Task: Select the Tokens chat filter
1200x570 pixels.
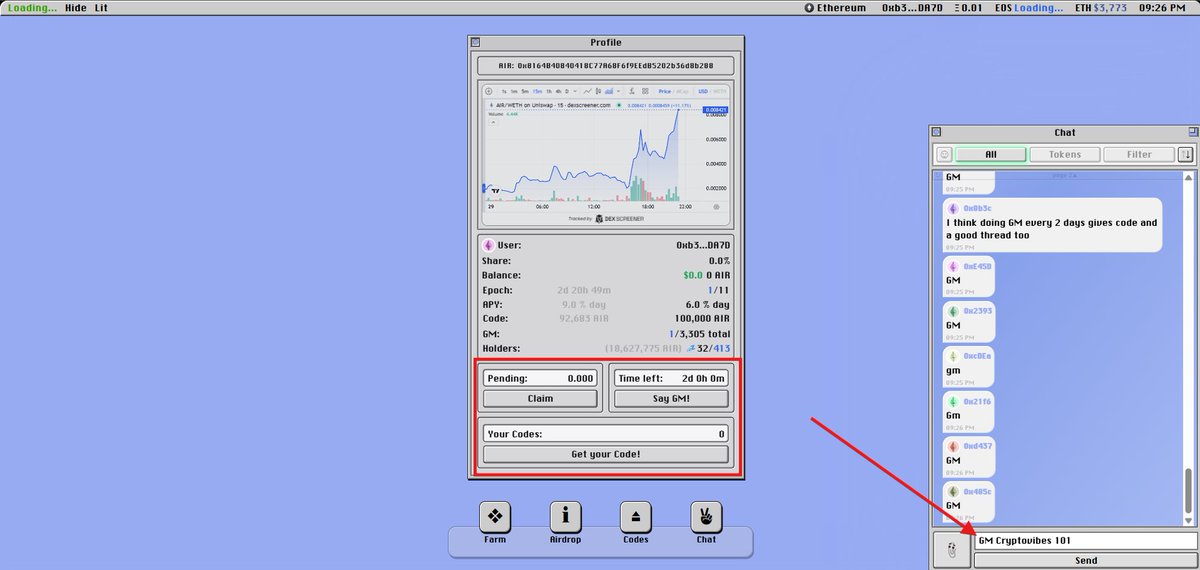Action: point(1064,155)
